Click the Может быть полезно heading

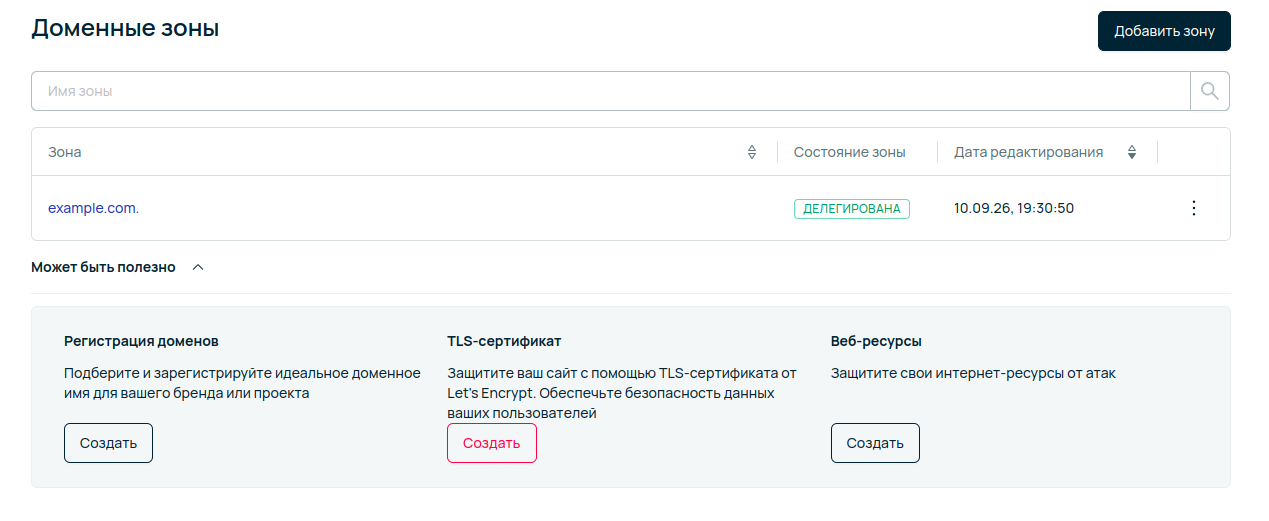pyautogui.click(x=103, y=267)
